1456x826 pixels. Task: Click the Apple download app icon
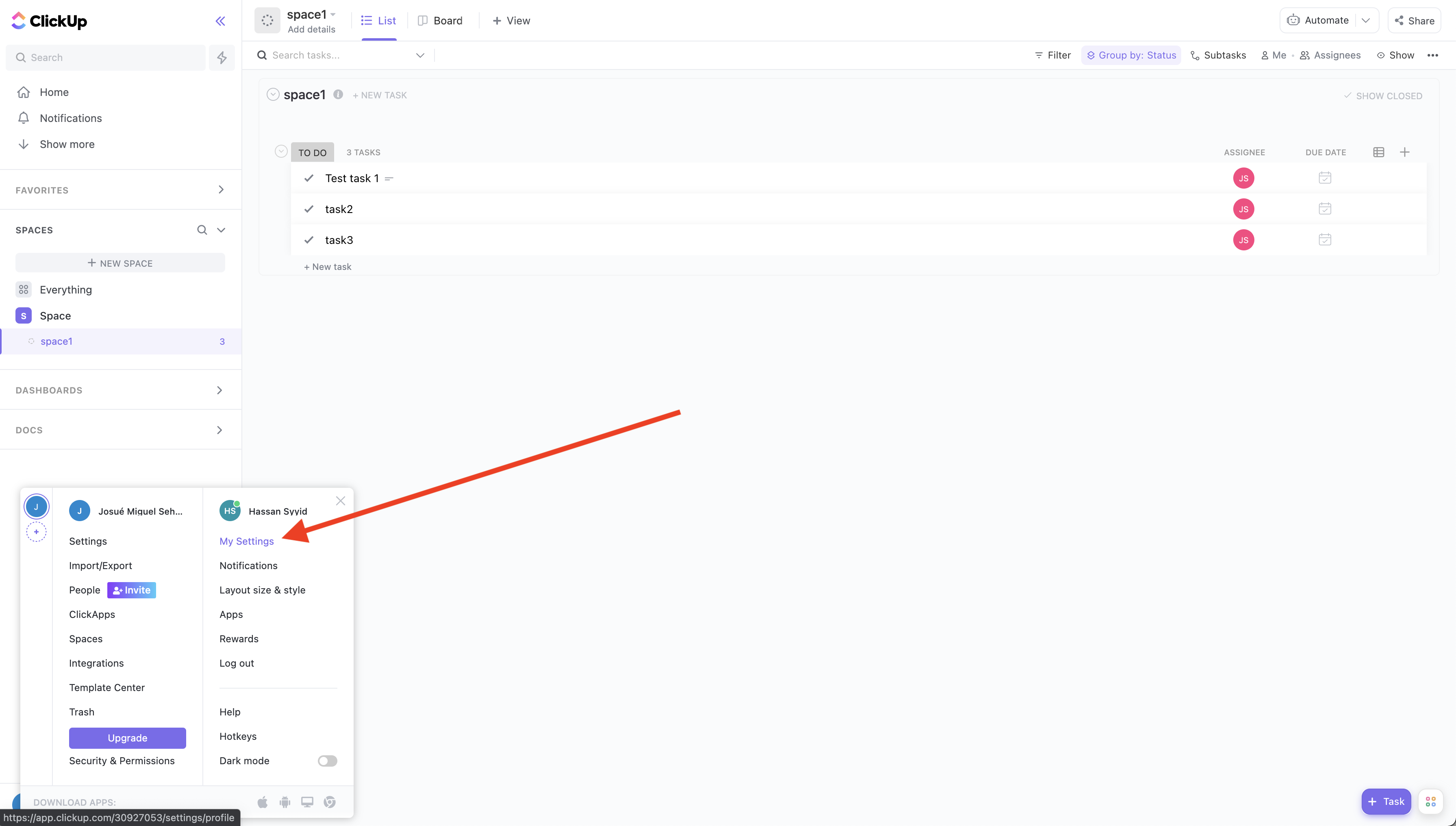[262, 802]
